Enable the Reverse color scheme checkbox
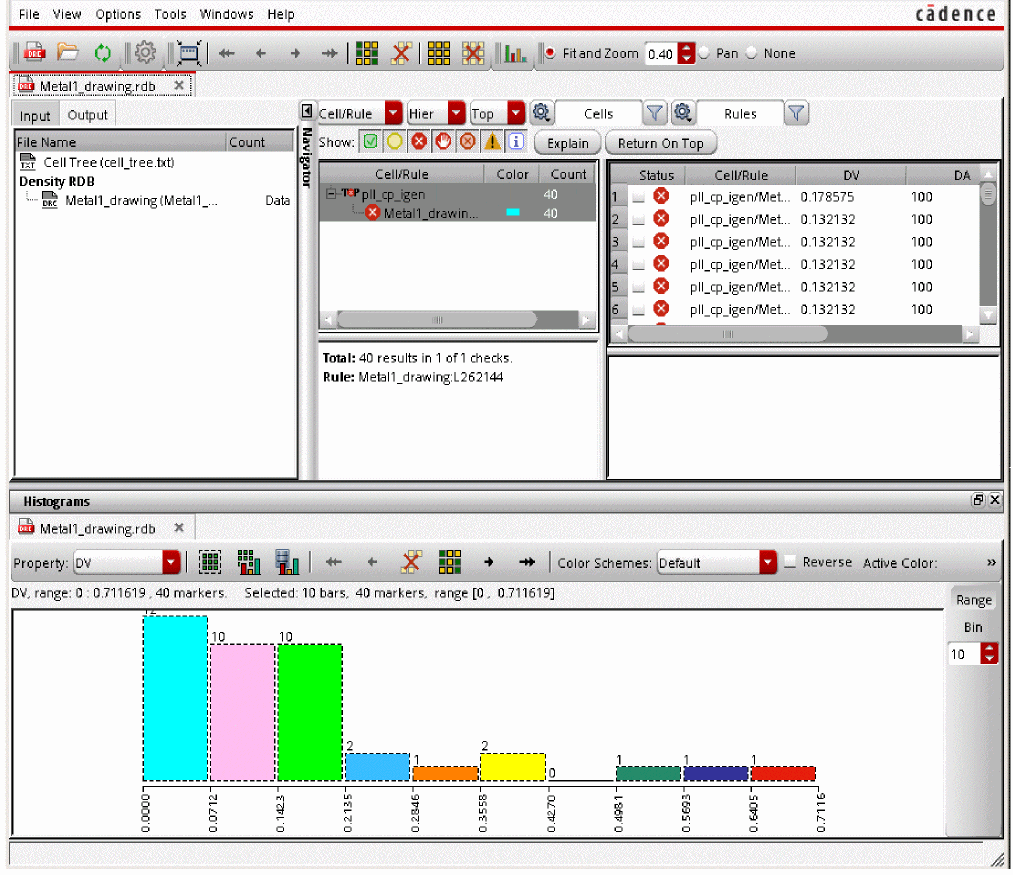This screenshot has height=875, width=1013. [x=791, y=562]
